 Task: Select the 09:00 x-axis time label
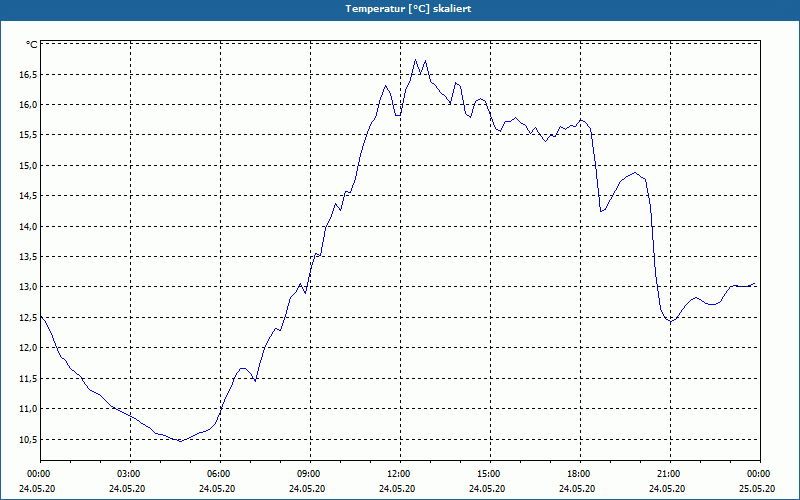coord(310,474)
